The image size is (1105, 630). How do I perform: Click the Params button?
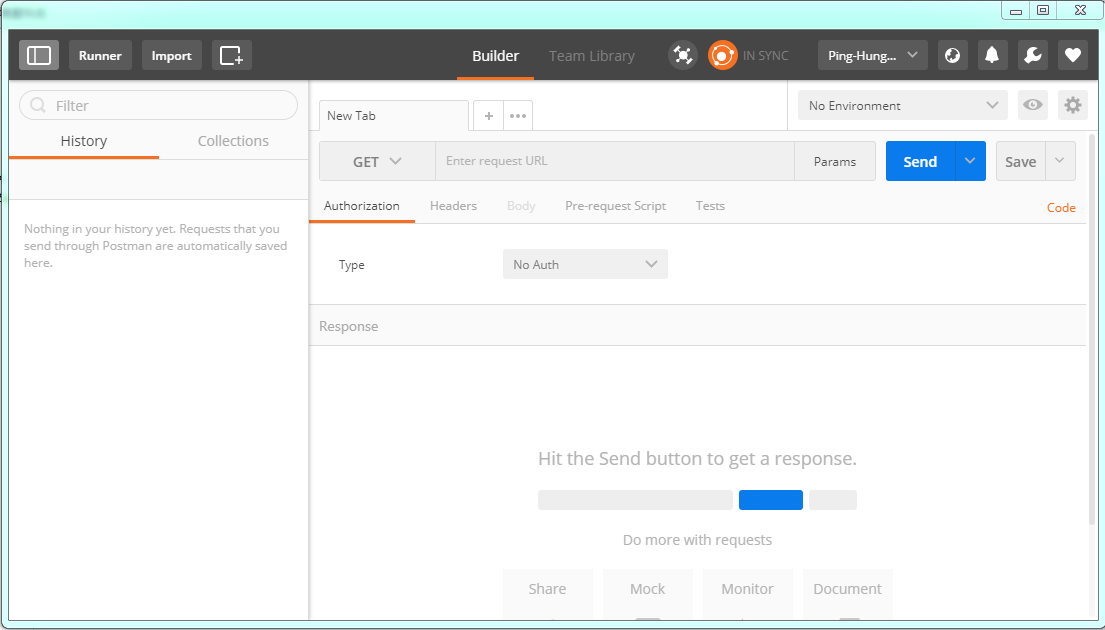(834, 161)
